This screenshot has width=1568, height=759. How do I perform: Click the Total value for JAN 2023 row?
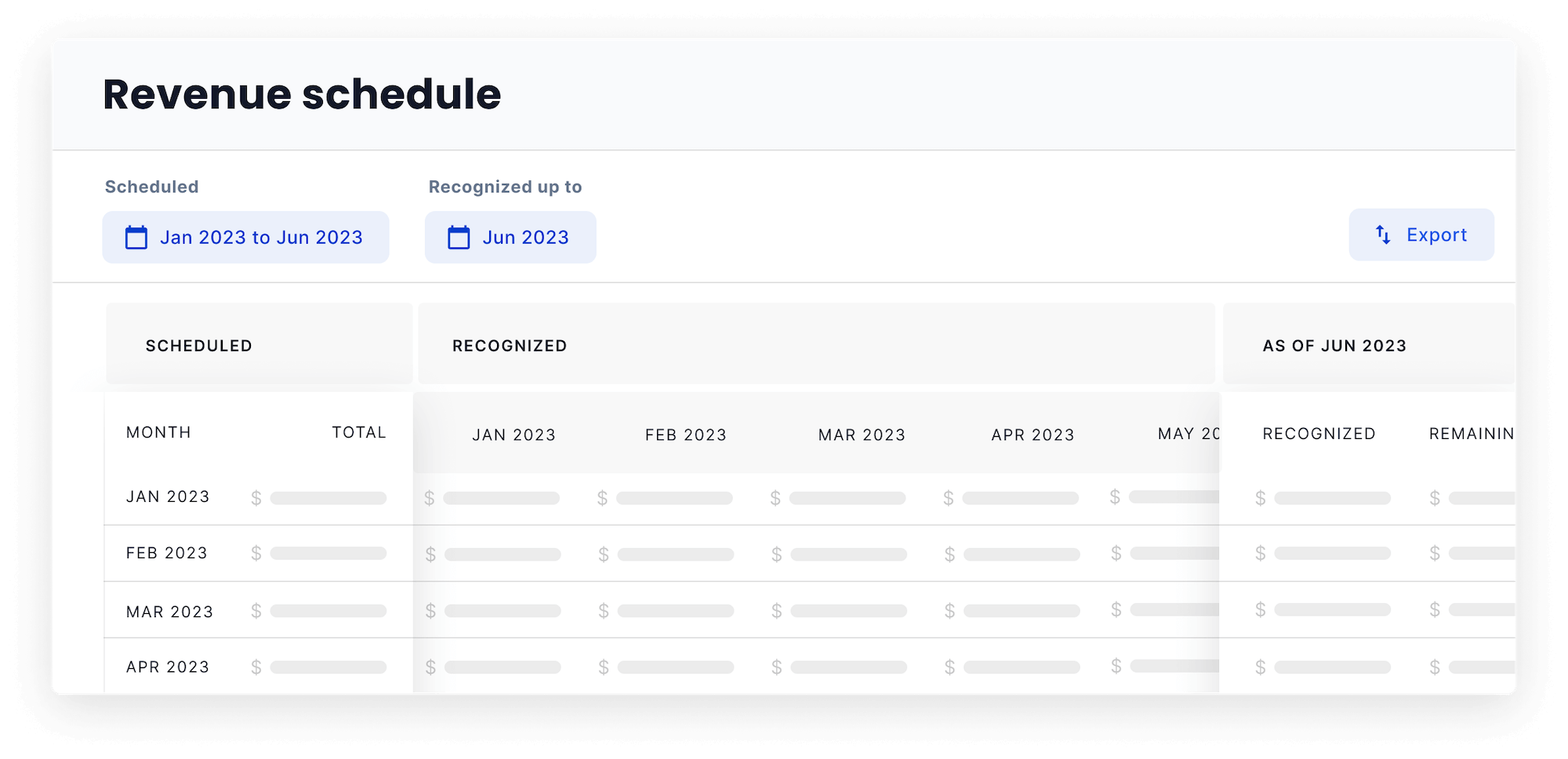pyautogui.click(x=320, y=496)
